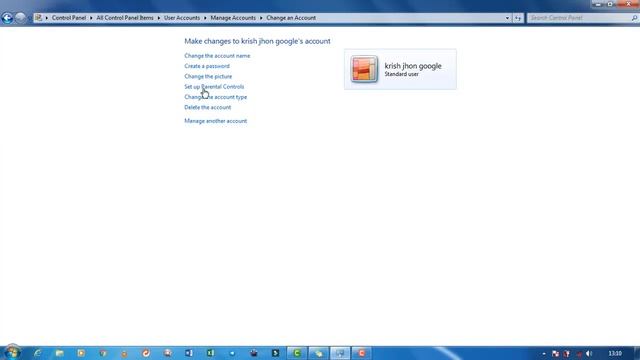Open the volume speaker tray icon

click(x=589, y=353)
